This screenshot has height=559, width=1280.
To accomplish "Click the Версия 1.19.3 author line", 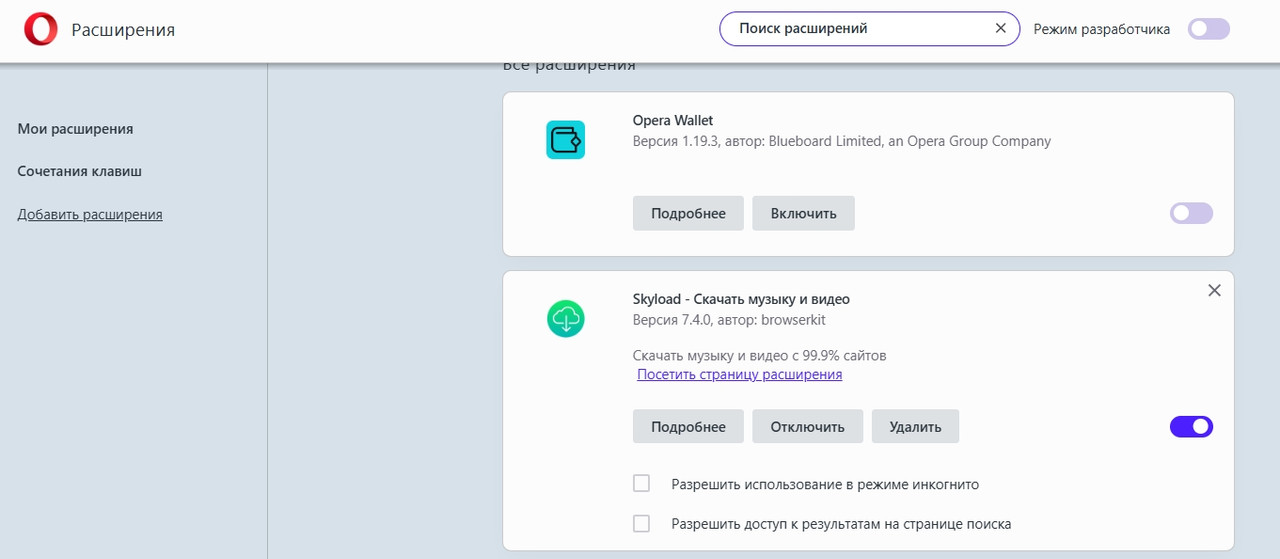I will coord(842,141).
